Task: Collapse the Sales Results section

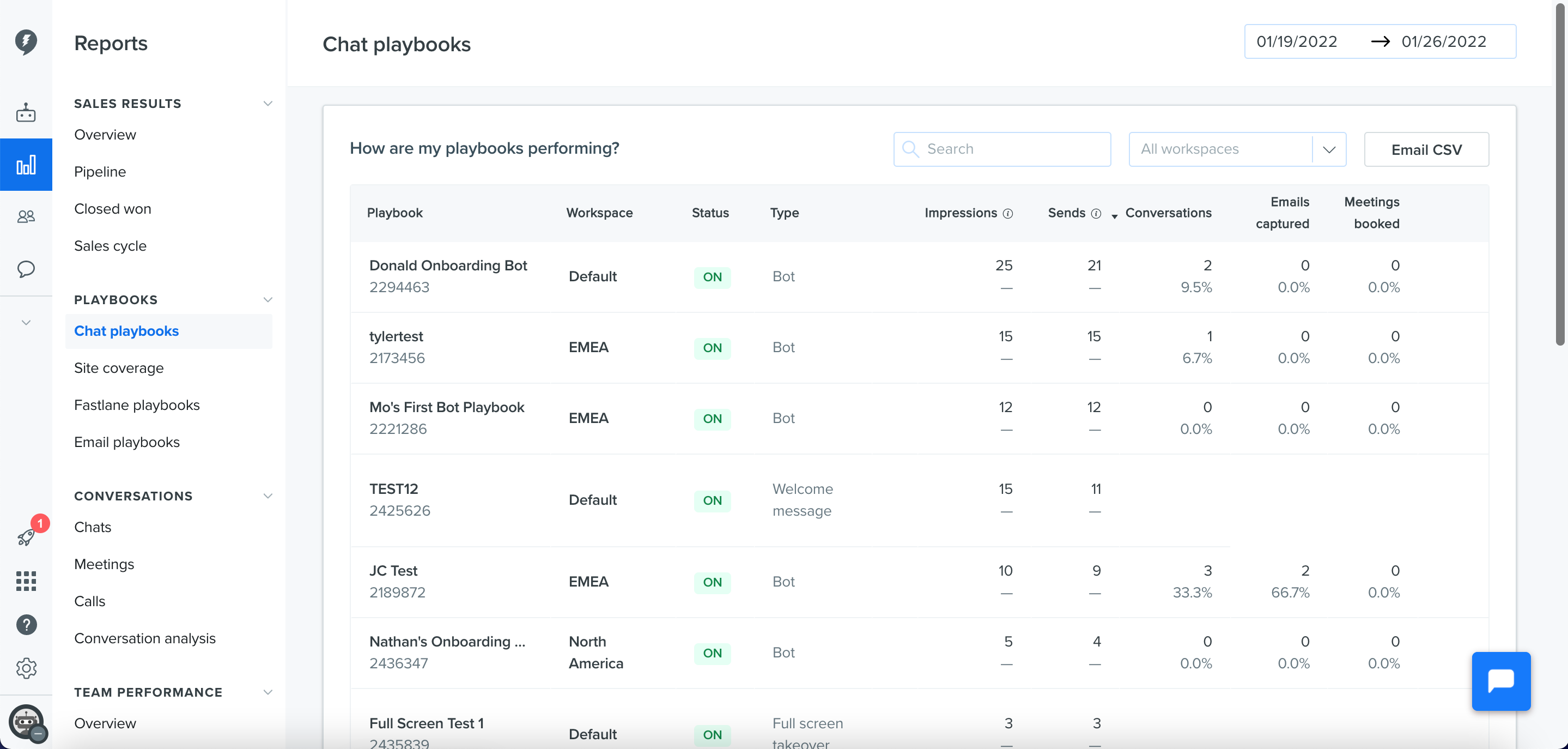Action: 268,104
